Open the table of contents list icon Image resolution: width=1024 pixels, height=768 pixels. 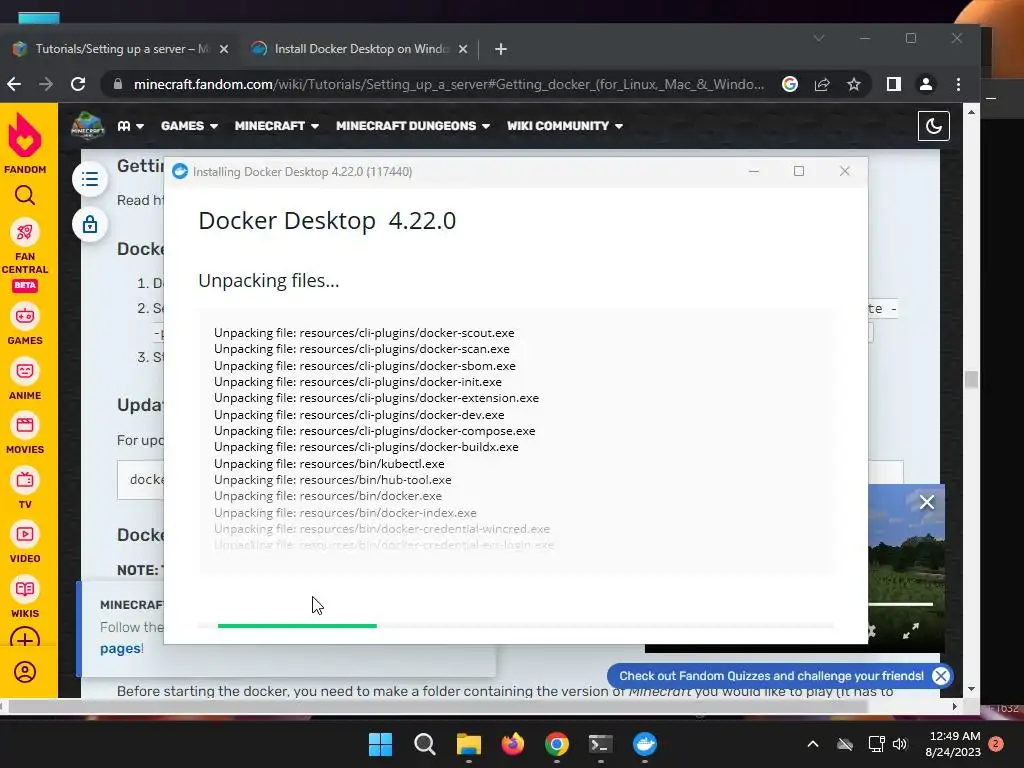[x=90, y=179]
